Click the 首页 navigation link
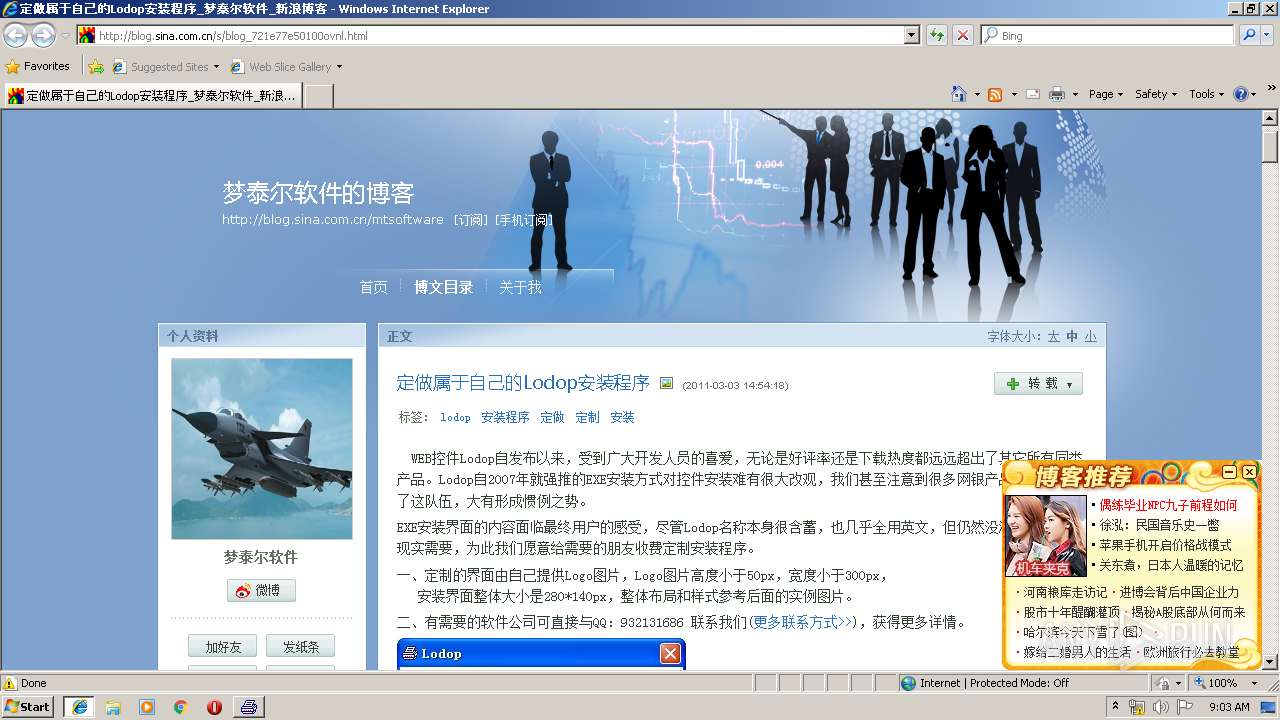1280x720 pixels. point(373,287)
